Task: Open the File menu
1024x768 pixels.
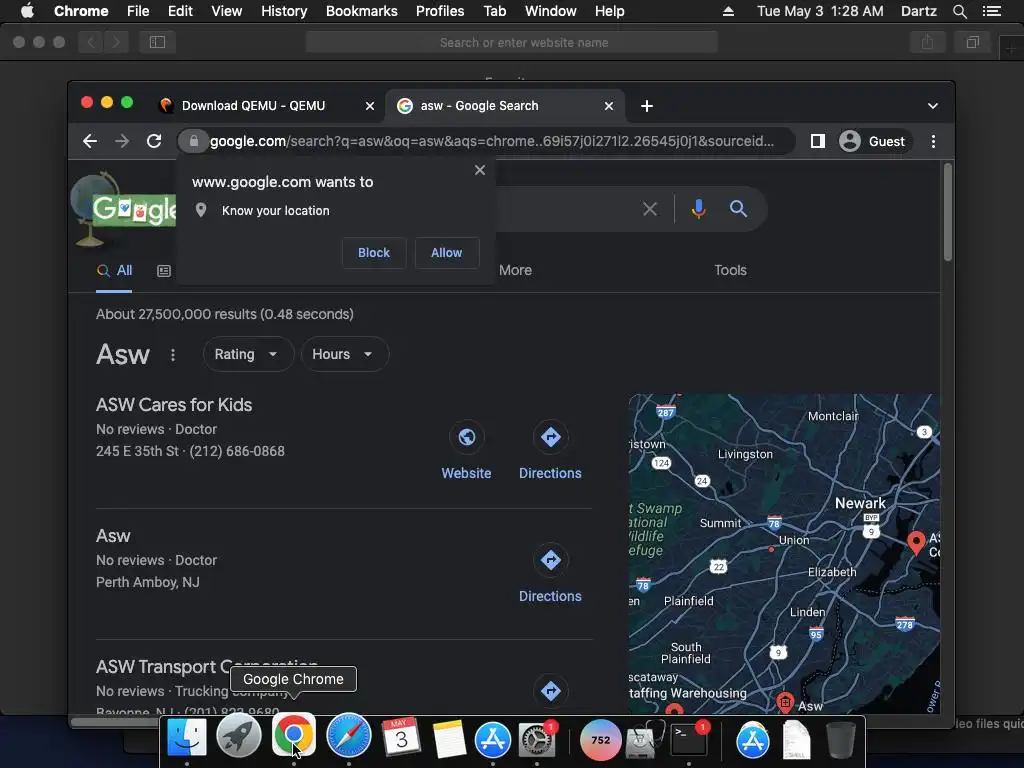Action: coord(138,11)
